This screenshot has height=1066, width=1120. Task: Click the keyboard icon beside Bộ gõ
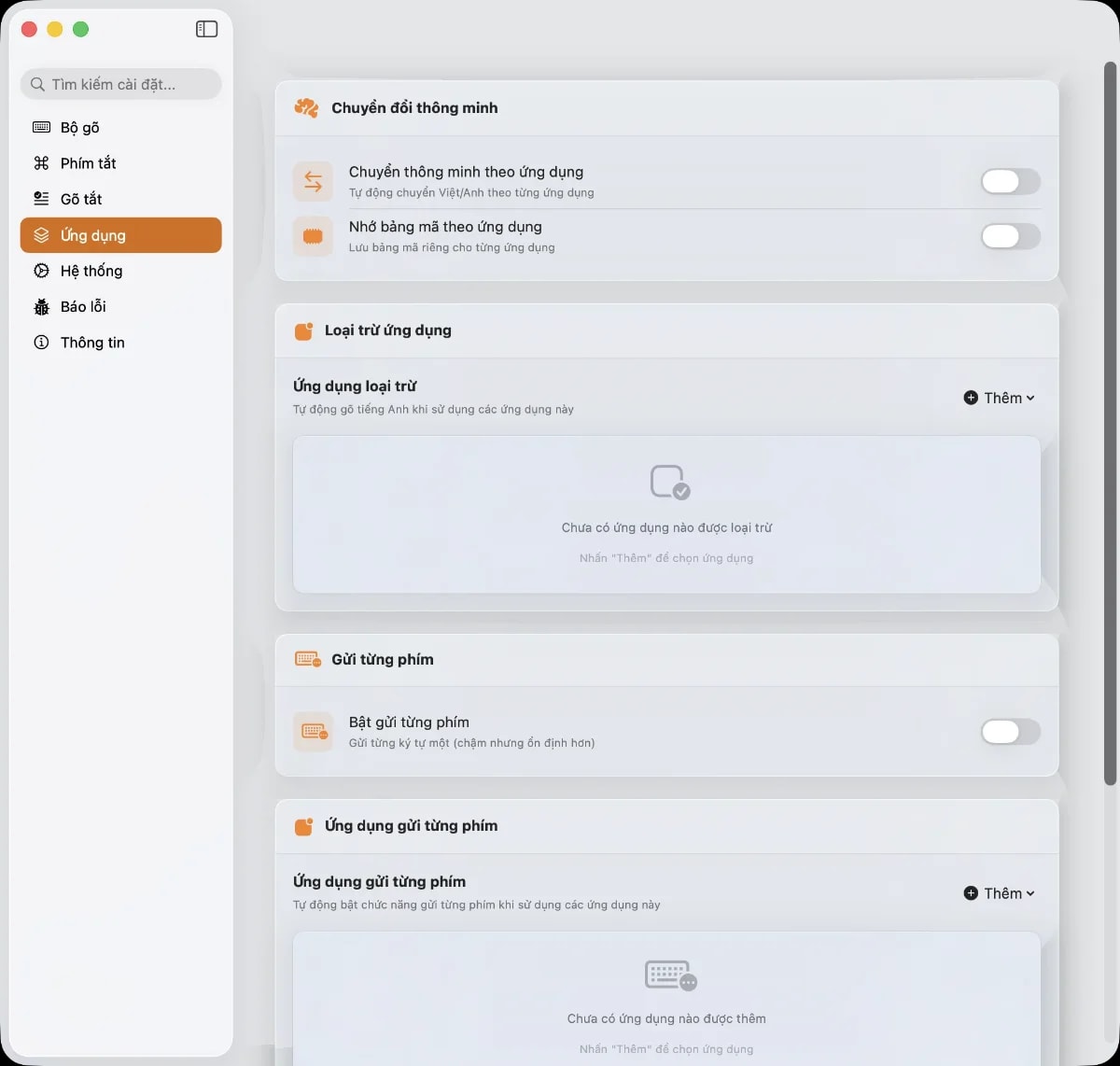point(41,127)
